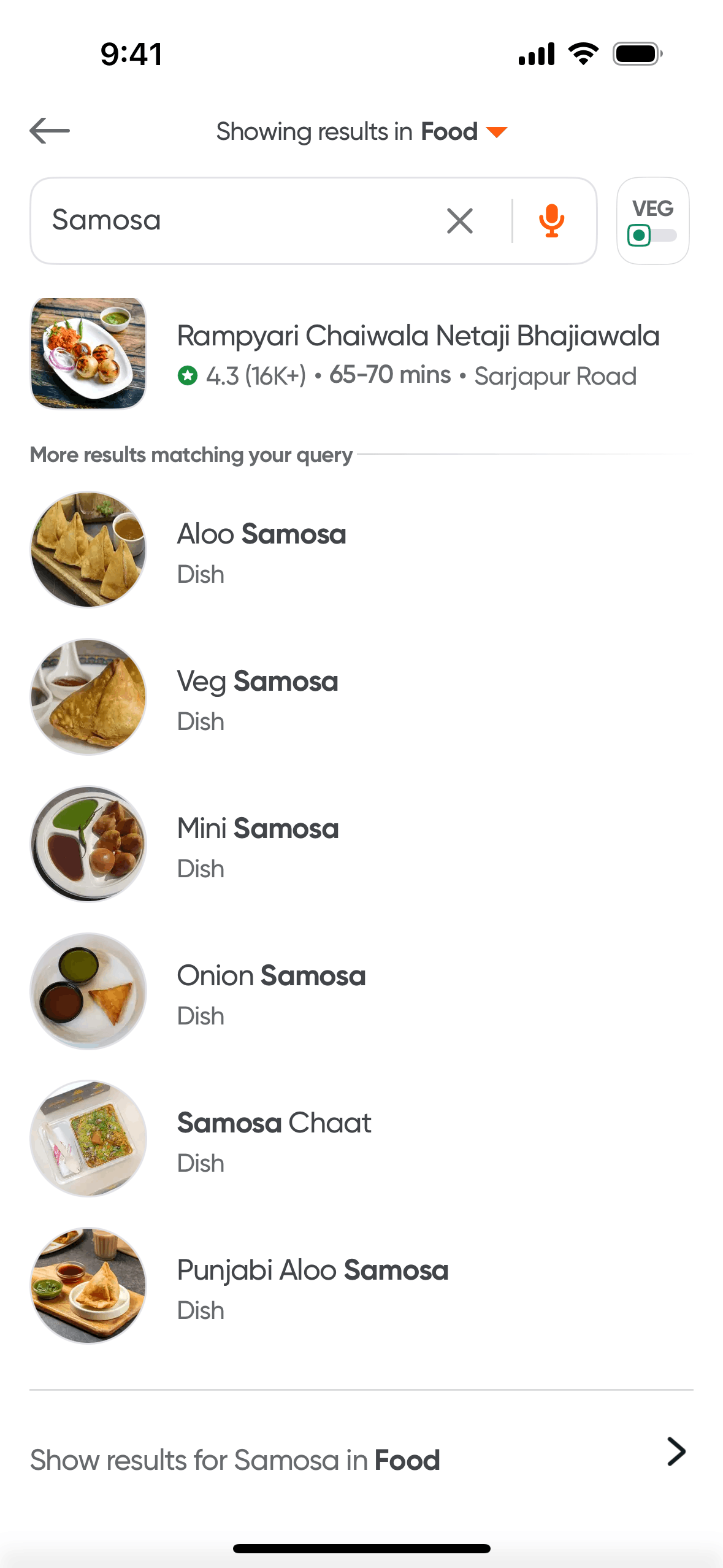
Task: Click the Samosa search input field
Action: click(x=233, y=221)
